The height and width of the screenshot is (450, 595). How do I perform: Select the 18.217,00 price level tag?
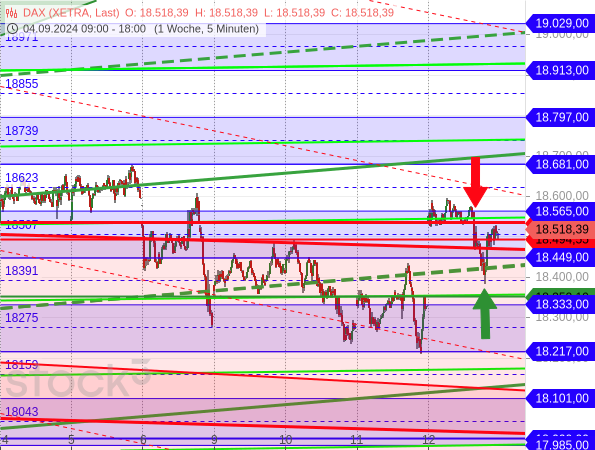click(560, 351)
